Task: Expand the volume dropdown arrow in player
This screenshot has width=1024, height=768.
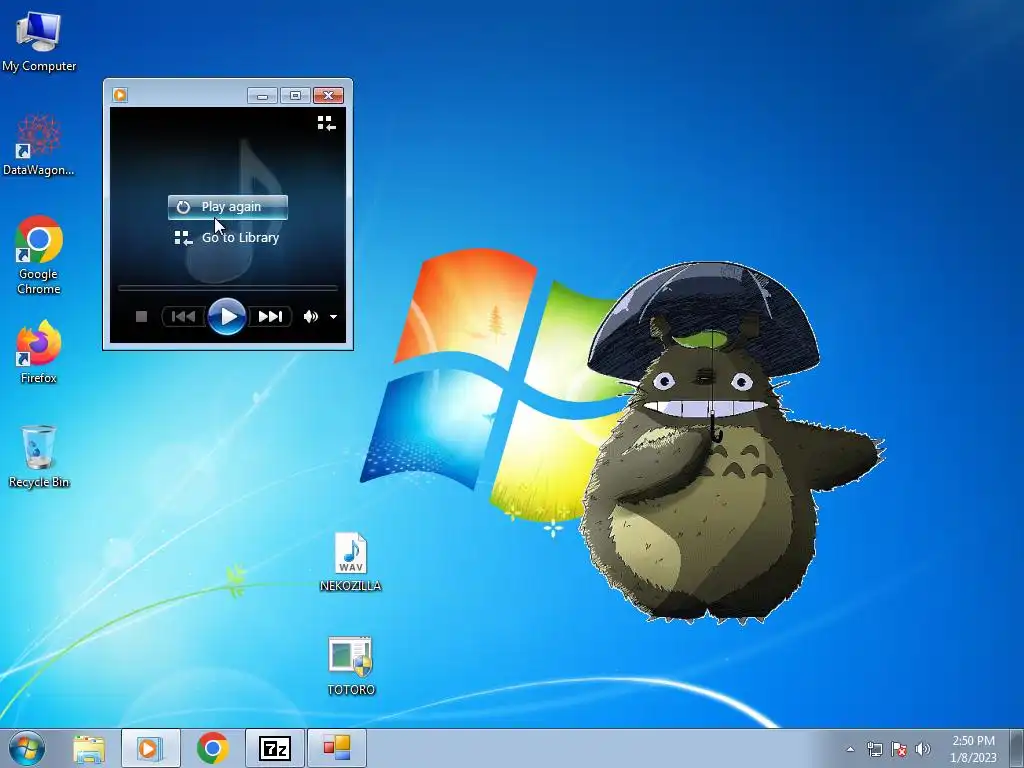Action: tap(334, 317)
